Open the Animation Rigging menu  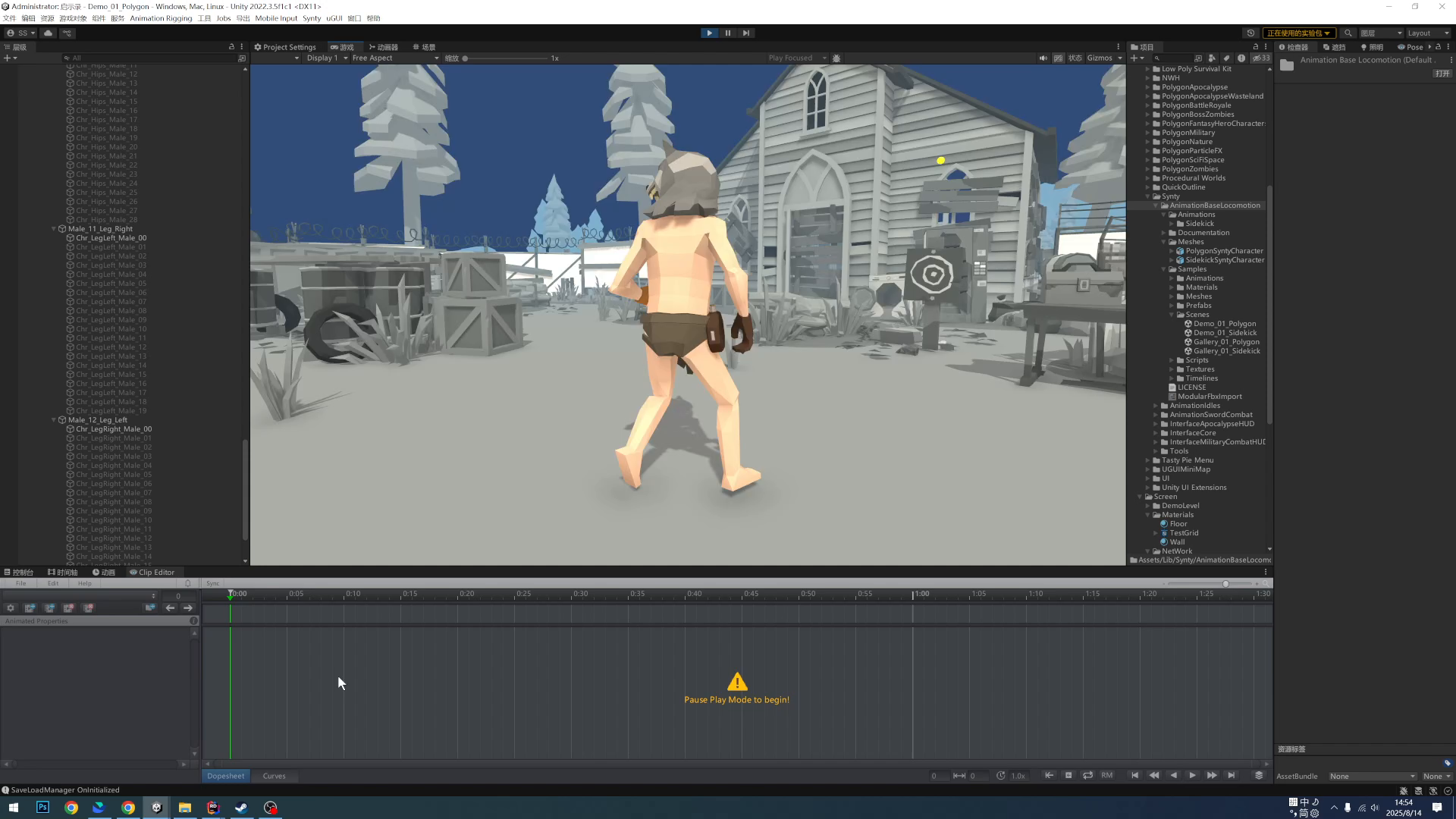[x=161, y=18]
